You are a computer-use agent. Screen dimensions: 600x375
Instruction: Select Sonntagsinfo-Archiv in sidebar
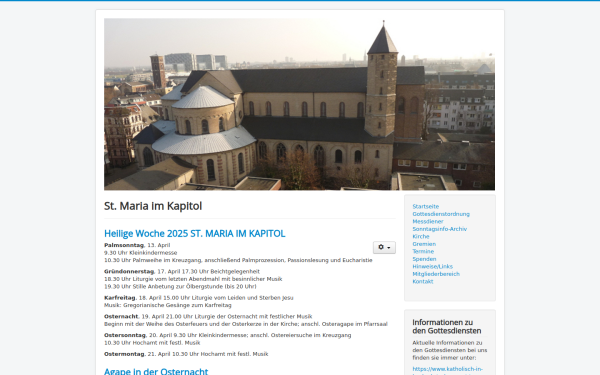(440, 229)
